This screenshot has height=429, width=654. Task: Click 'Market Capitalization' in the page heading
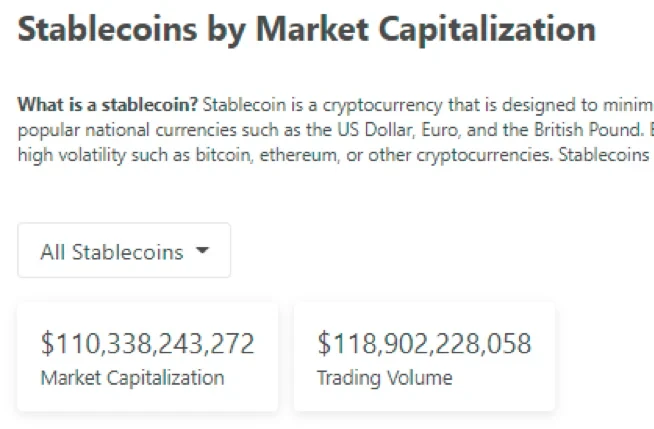426,29
